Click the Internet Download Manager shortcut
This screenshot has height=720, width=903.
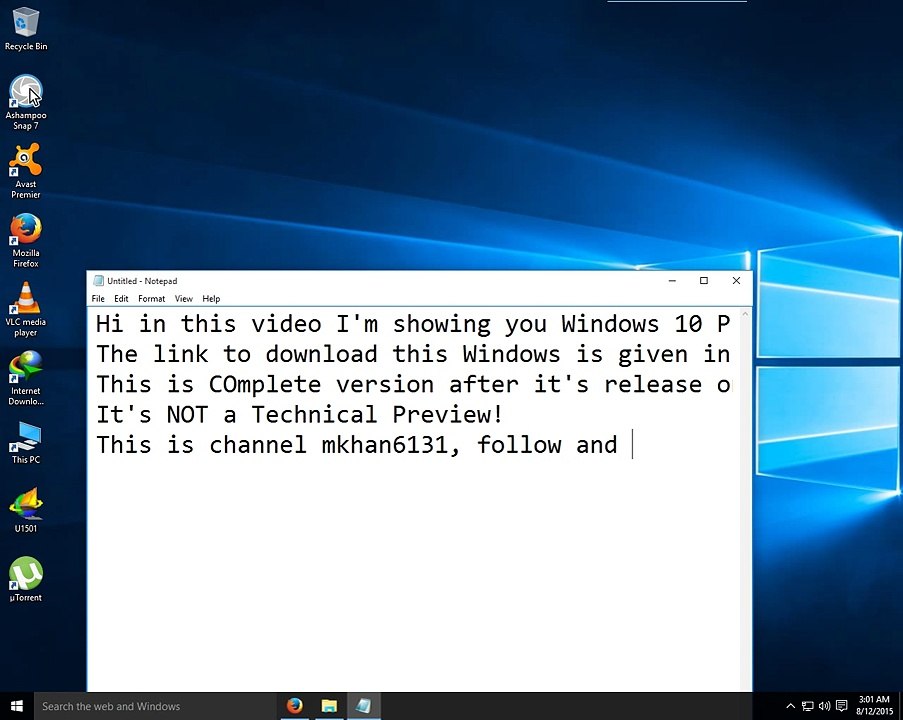tap(26, 378)
